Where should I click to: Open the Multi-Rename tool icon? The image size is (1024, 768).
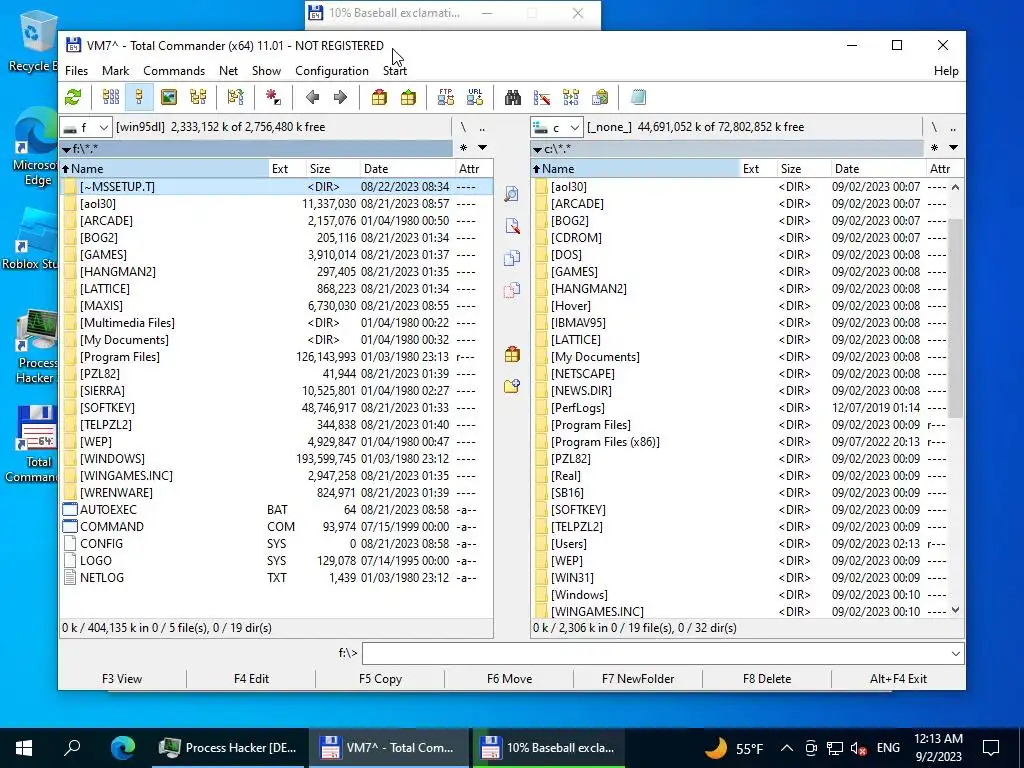coord(542,97)
